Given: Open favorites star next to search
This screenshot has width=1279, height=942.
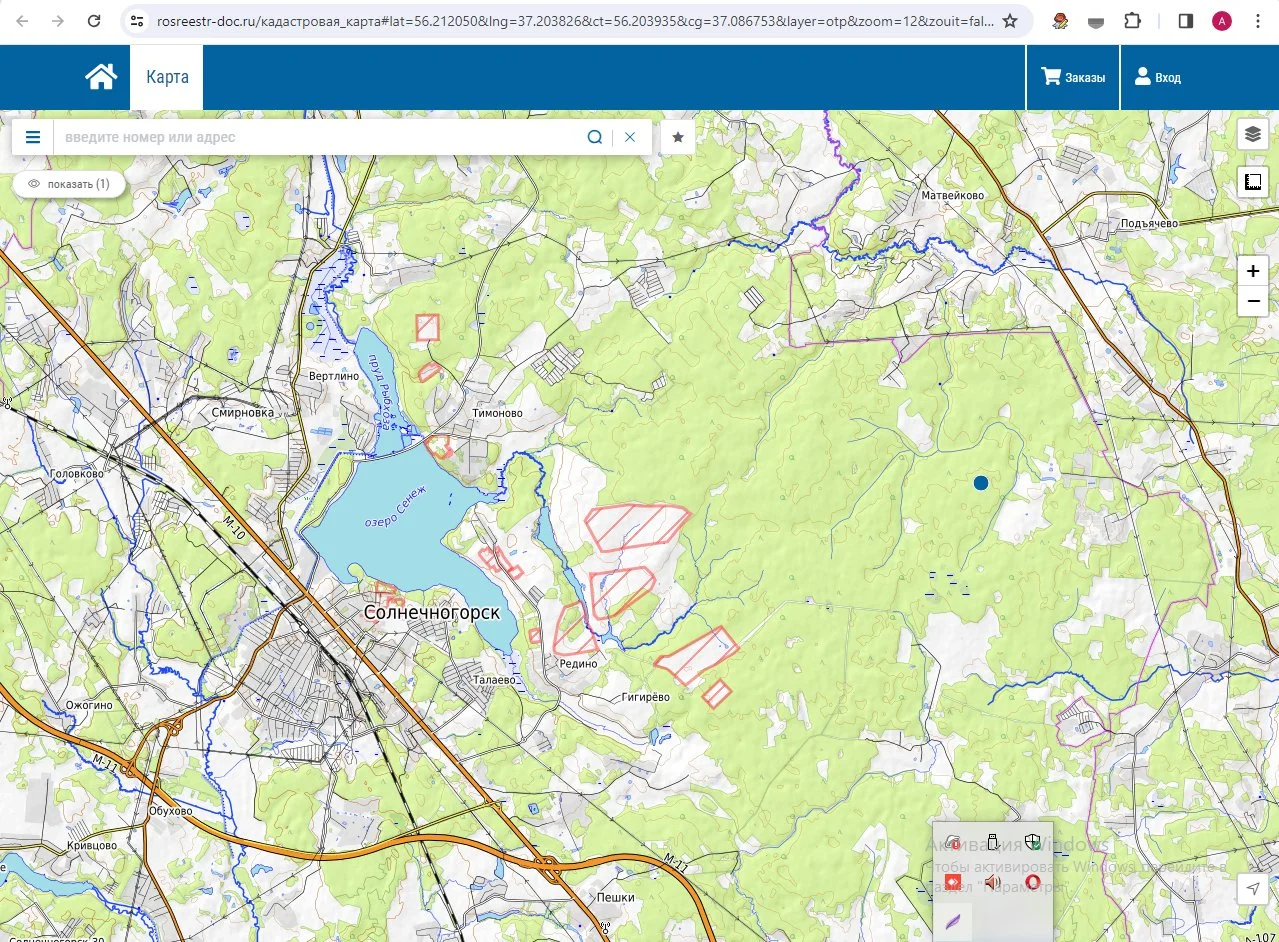Looking at the screenshot, I should (x=678, y=137).
